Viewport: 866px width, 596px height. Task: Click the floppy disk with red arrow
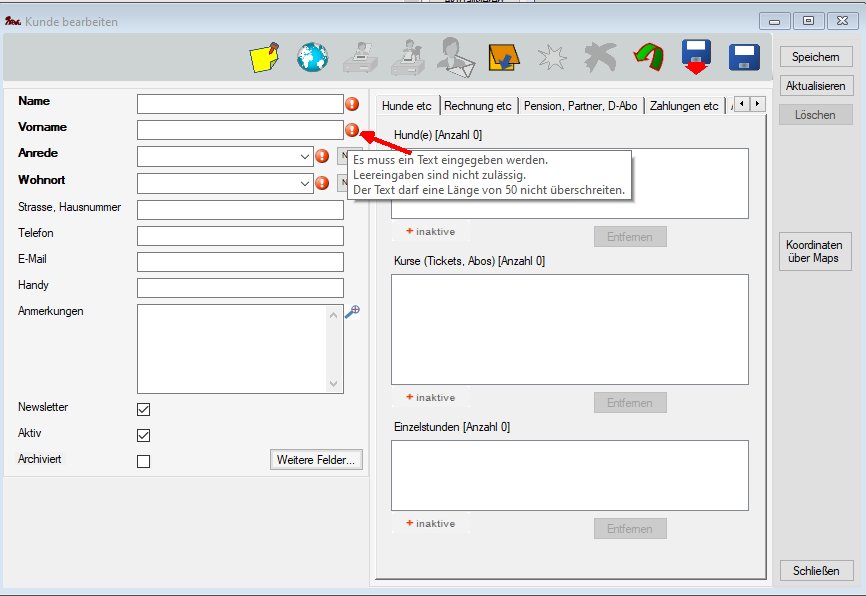coord(697,58)
